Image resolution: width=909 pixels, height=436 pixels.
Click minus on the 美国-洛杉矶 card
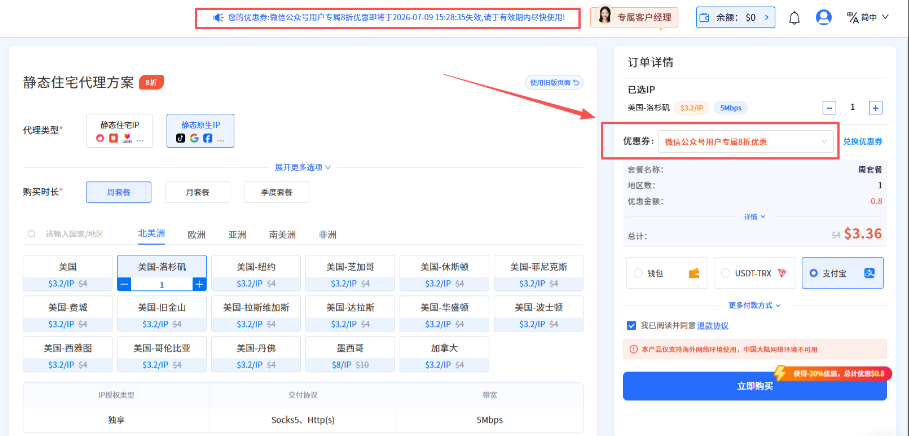[x=125, y=284]
